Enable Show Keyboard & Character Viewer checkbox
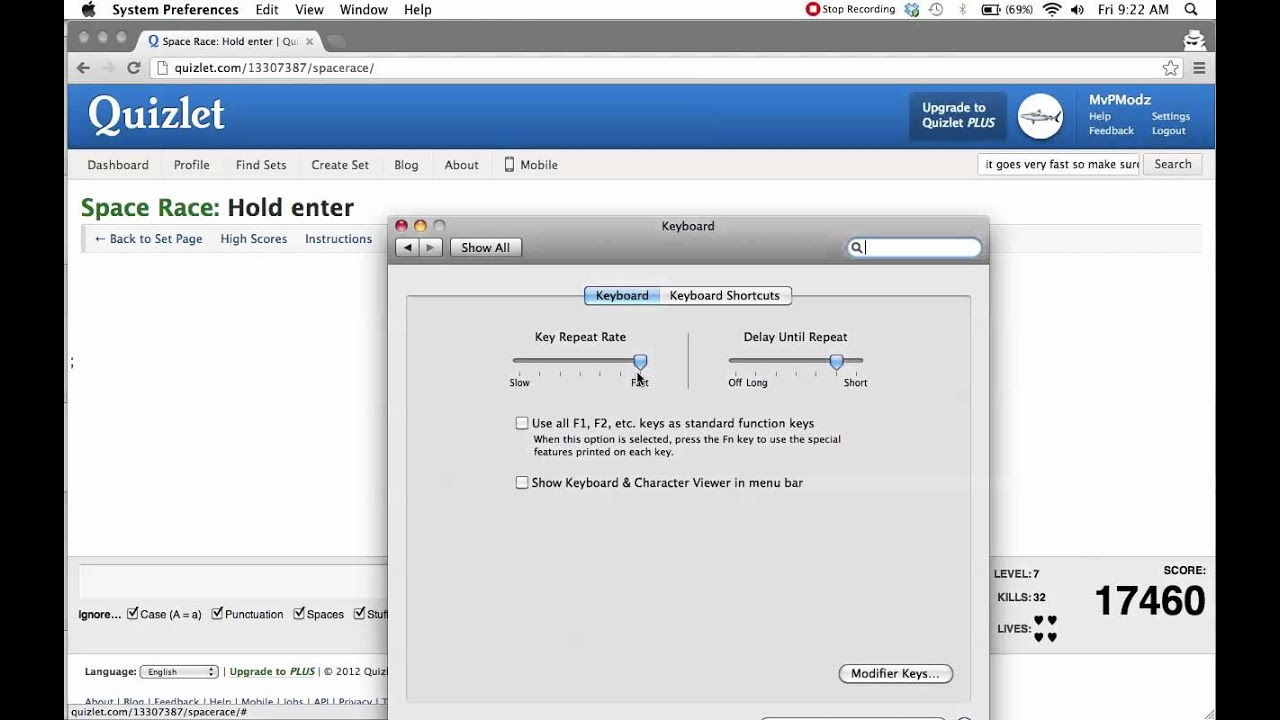 (522, 482)
